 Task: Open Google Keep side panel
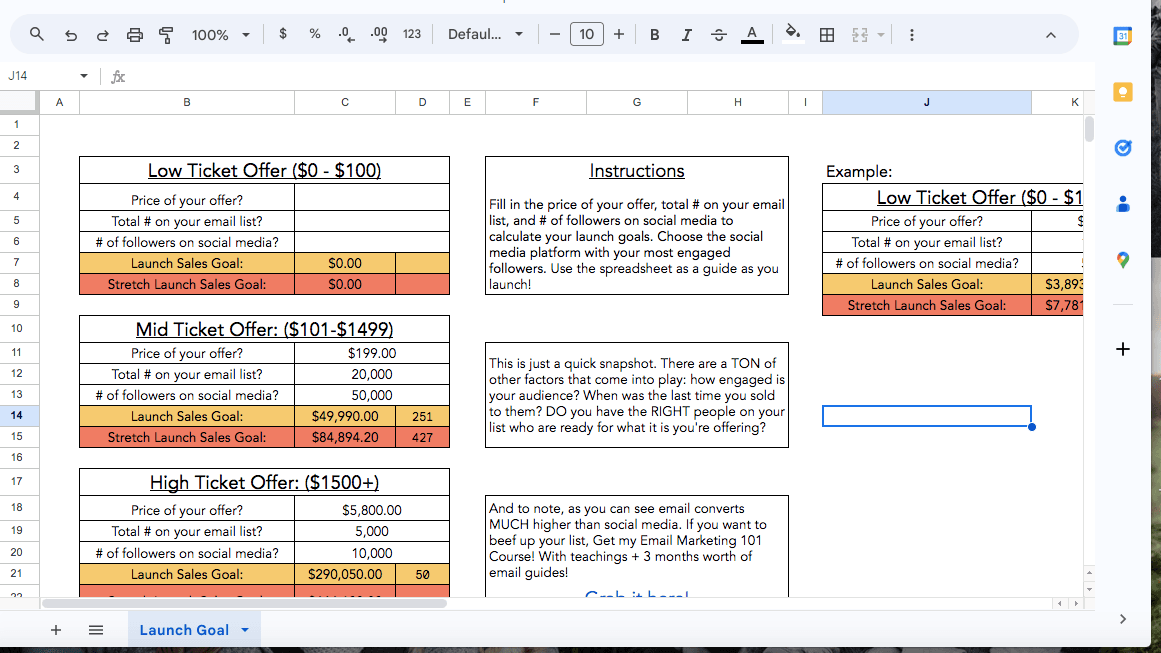tap(1122, 92)
